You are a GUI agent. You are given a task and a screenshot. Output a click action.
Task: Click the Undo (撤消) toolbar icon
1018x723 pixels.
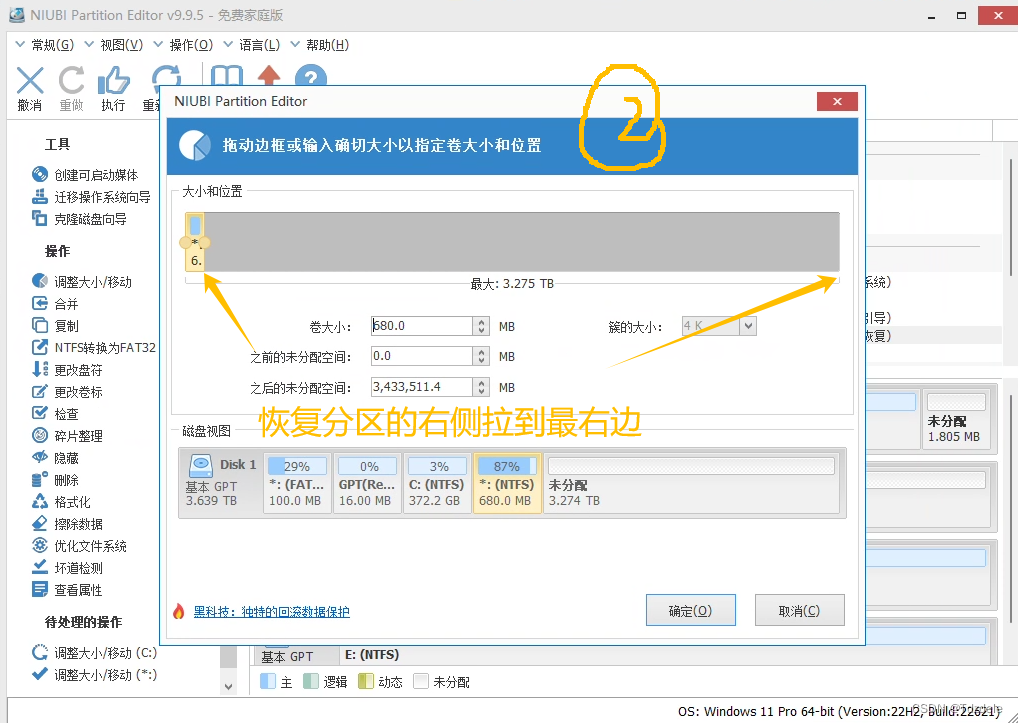coord(30,81)
